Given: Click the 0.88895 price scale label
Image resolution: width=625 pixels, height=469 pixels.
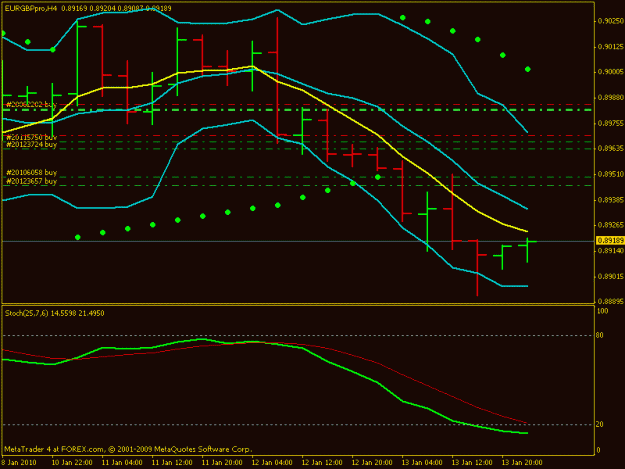Looking at the screenshot, I should (x=611, y=302).
